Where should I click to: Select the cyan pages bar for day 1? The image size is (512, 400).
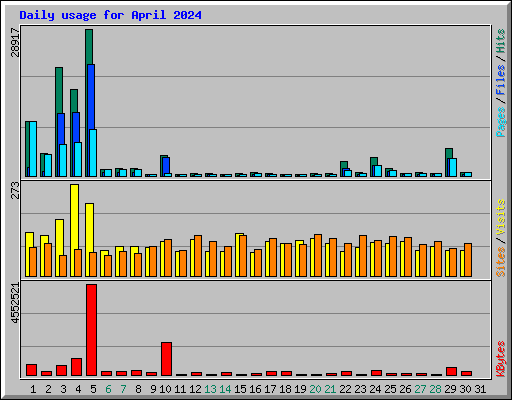click(x=33, y=149)
